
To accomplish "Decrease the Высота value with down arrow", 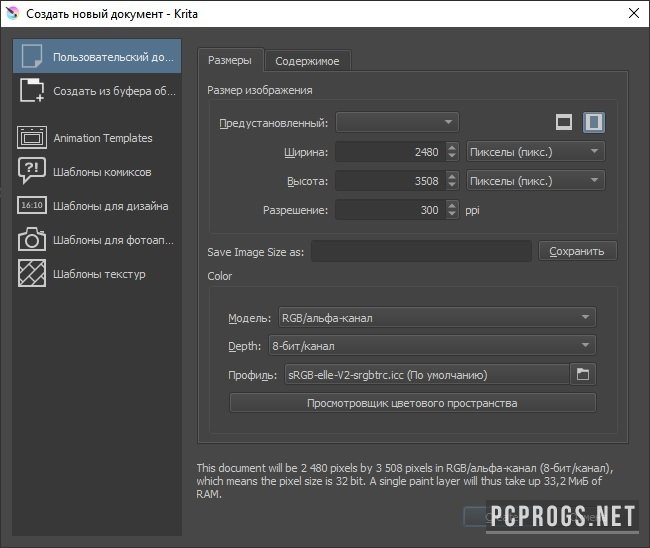I will (452, 185).
